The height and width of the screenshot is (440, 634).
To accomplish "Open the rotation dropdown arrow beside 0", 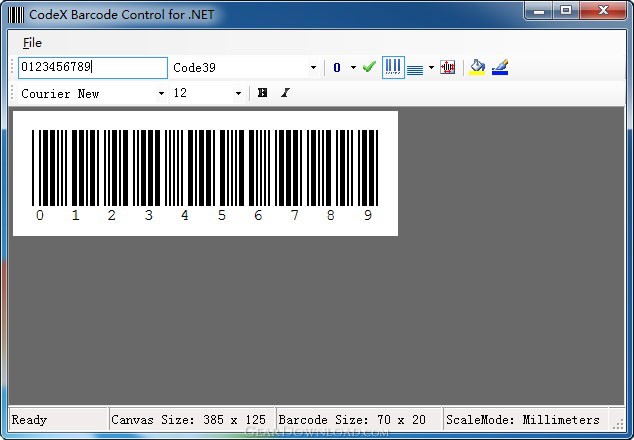I will pyautogui.click(x=353, y=68).
